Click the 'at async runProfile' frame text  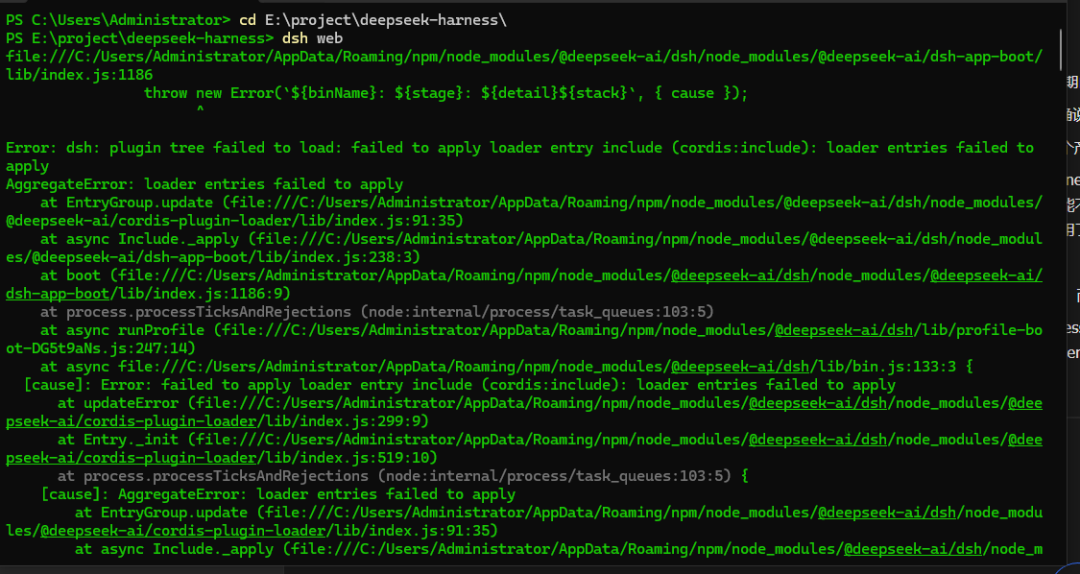click(122, 329)
